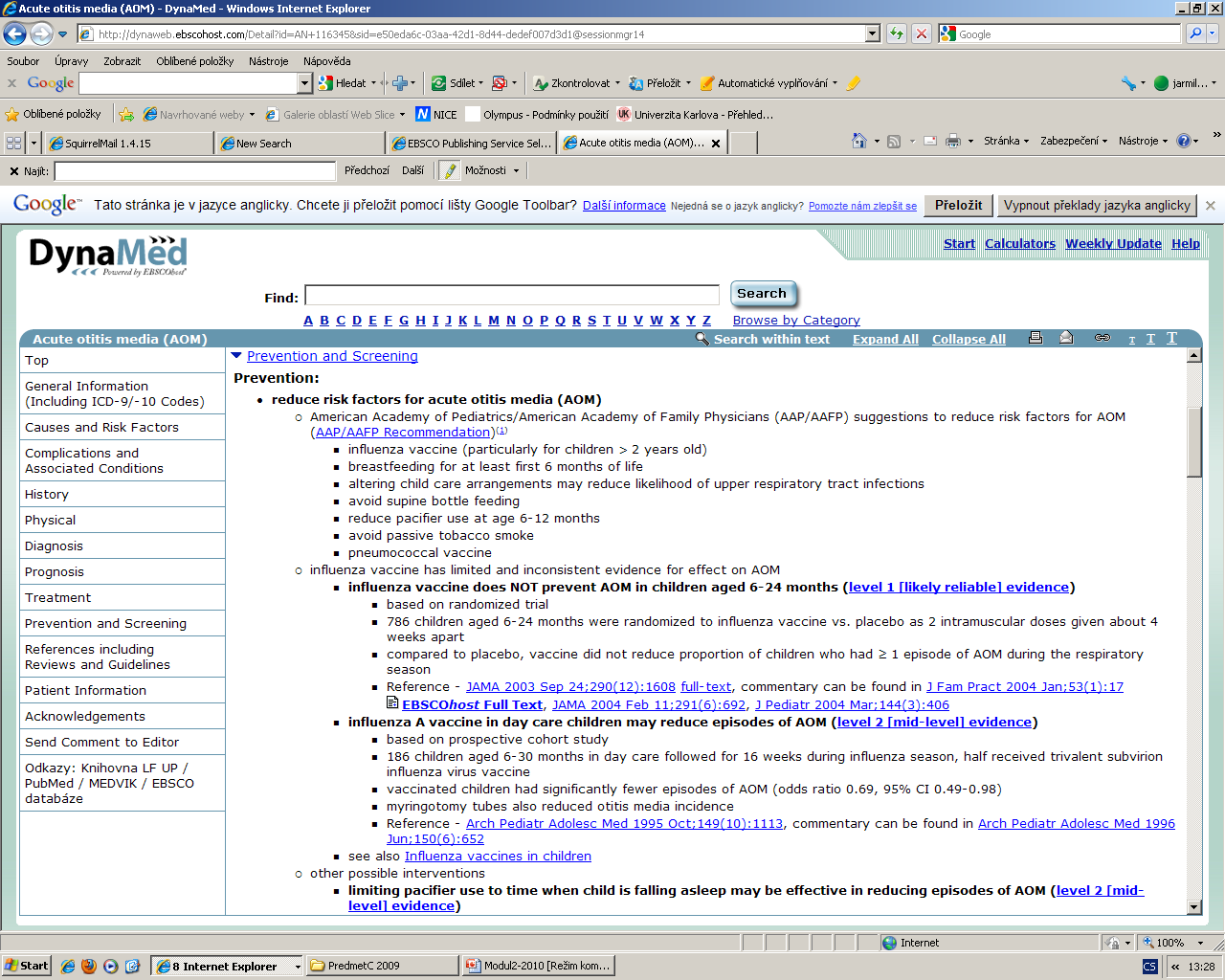The image size is (1225, 980).
Task: Click the Google Toolbar blue plus icon
Action: point(399,83)
